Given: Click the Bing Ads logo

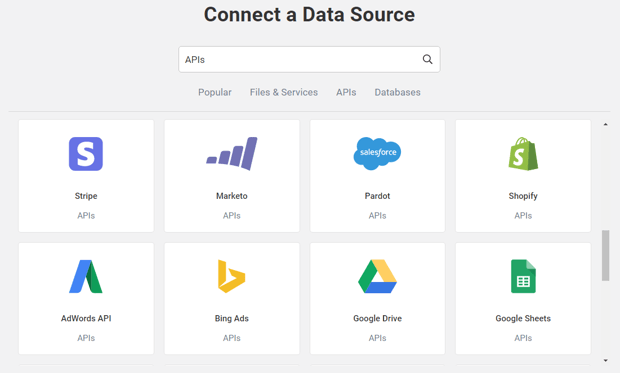Looking at the screenshot, I should coord(232,276).
